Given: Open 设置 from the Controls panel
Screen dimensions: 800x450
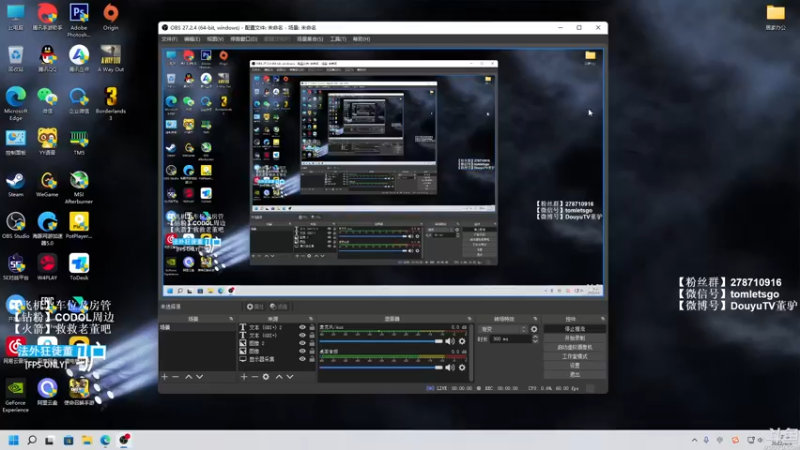Looking at the screenshot, I should (574, 365).
